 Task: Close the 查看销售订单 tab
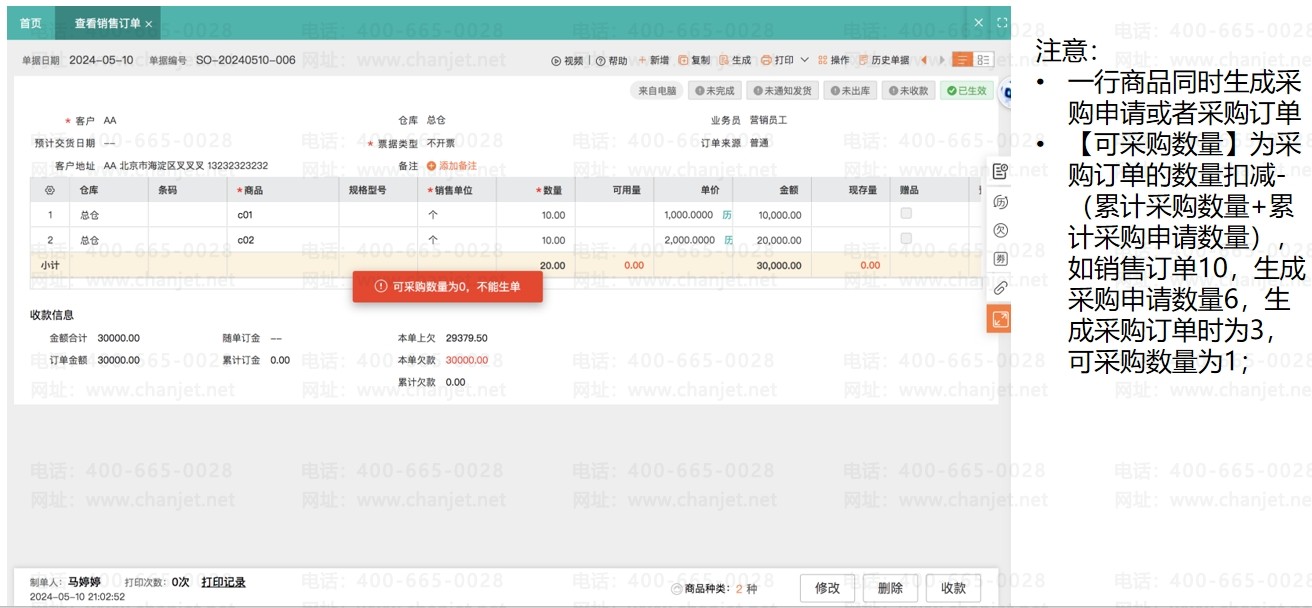tap(149, 24)
